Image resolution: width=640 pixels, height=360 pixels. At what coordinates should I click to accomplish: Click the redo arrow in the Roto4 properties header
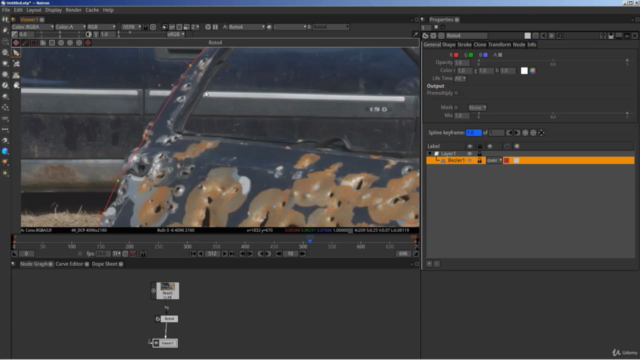point(551,36)
